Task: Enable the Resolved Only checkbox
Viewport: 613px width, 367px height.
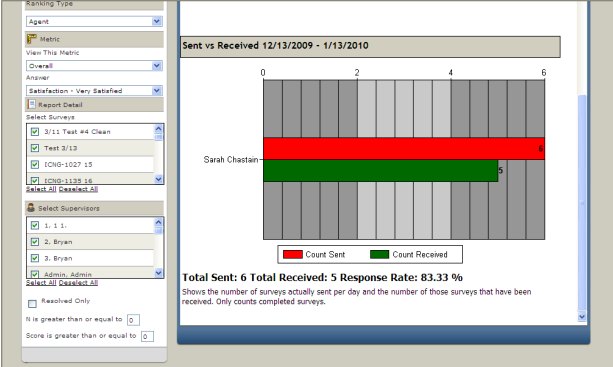Action: point(32,303)
